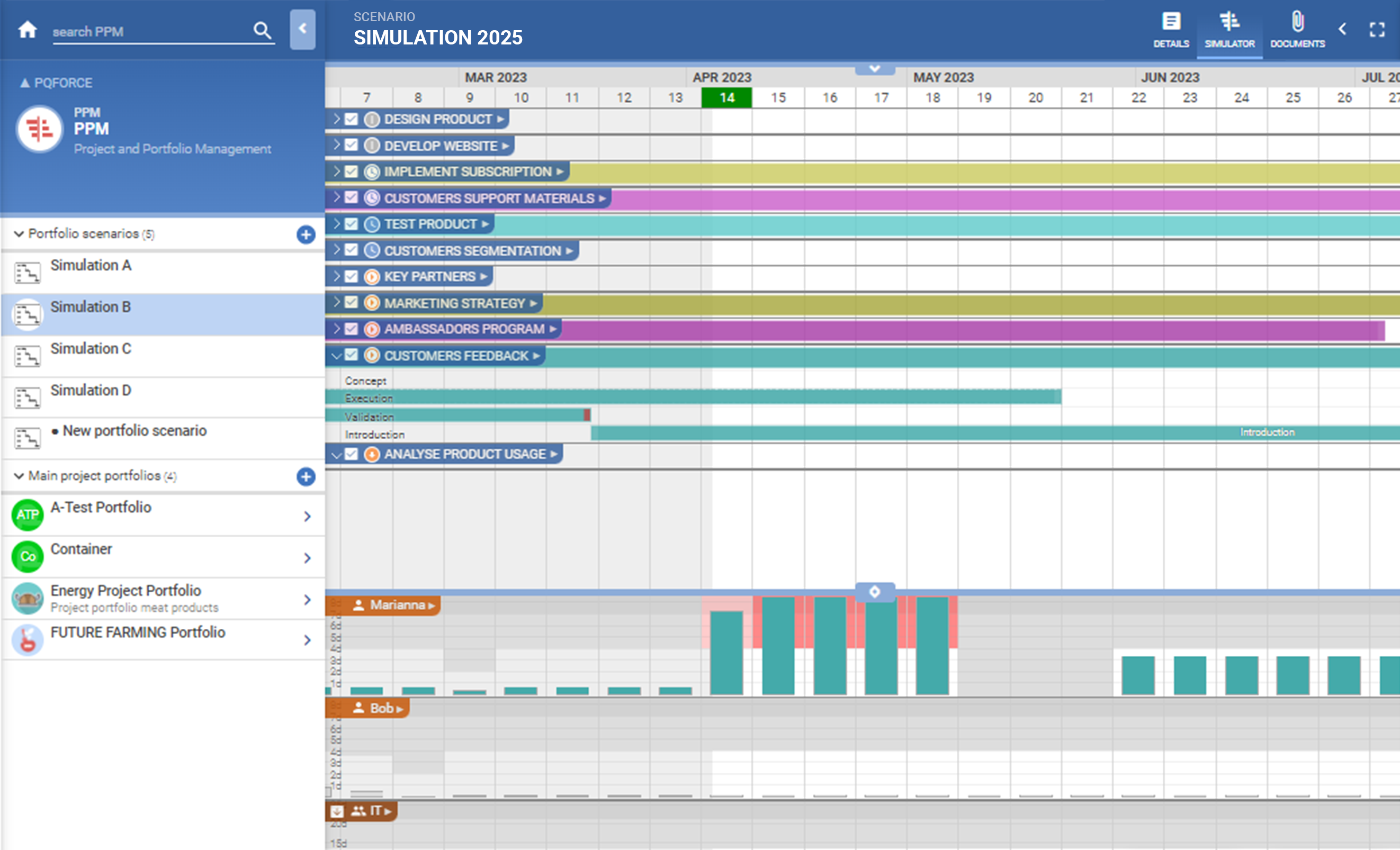Collapse the Main project portfolios section

click(19, 476)
